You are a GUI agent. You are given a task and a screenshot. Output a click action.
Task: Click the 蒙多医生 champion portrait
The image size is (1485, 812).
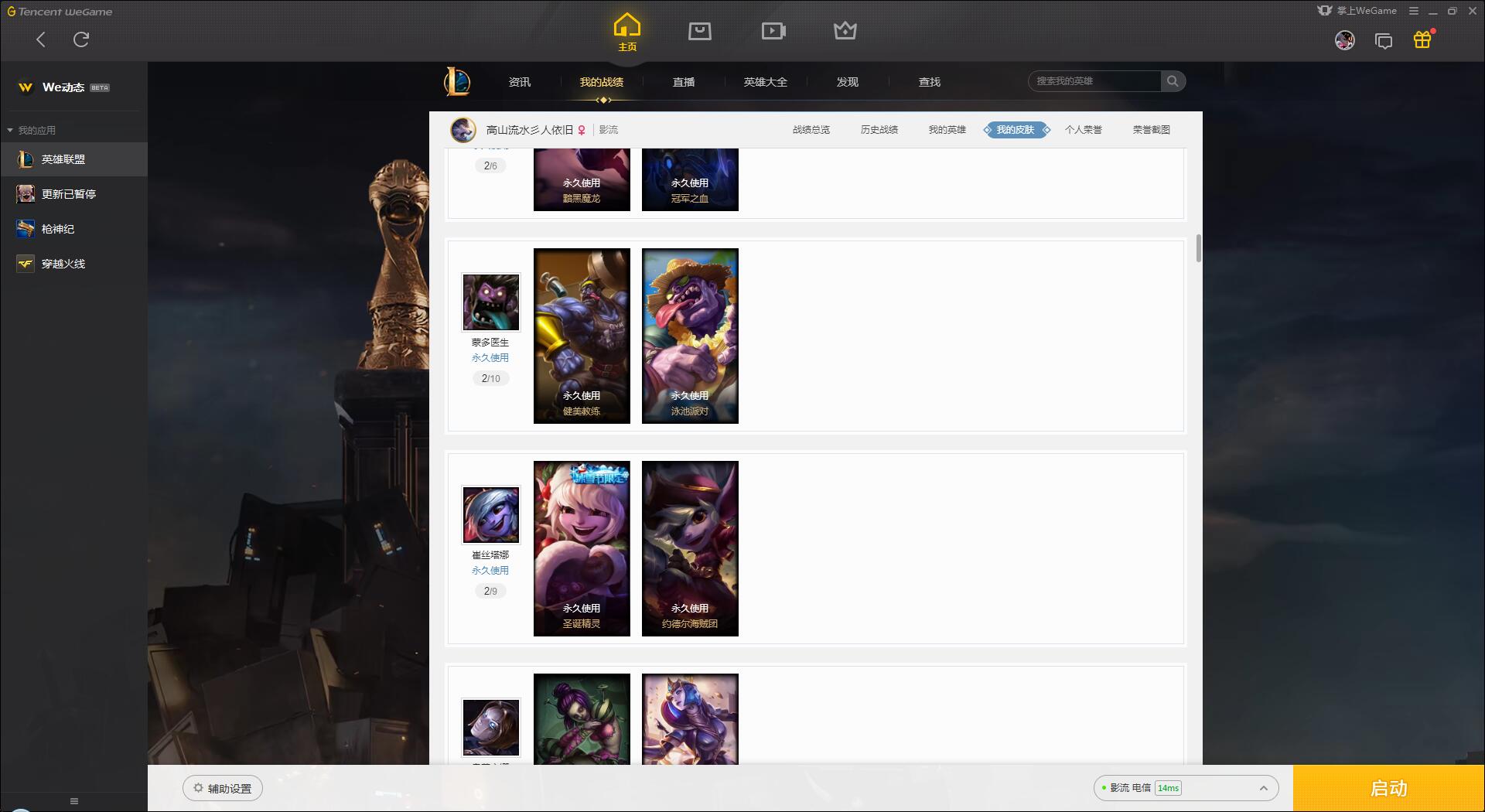coord(491,302)
